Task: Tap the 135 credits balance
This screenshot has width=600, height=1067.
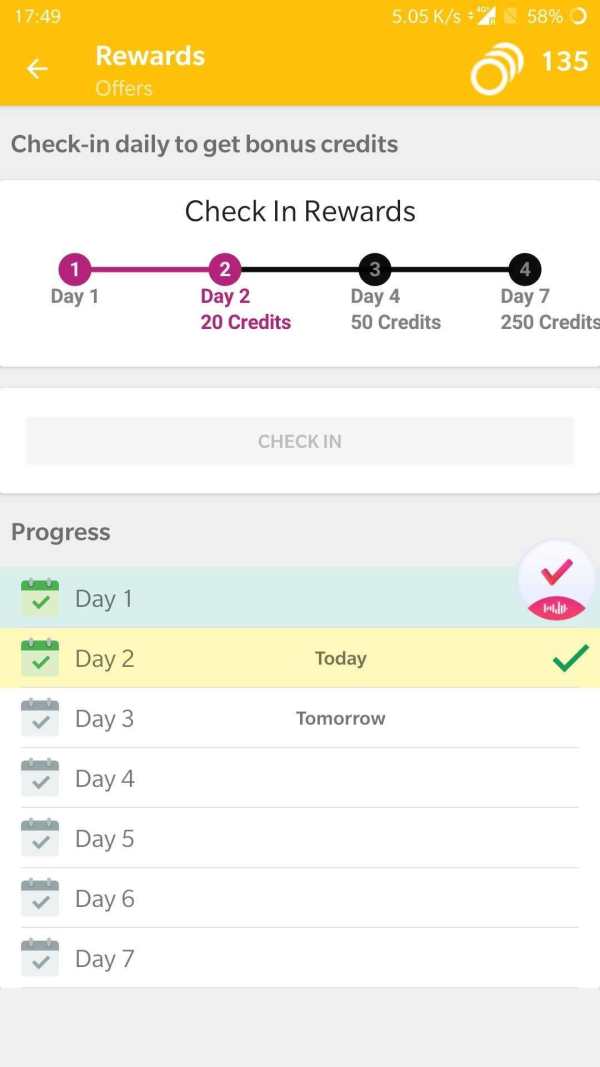Action: [565, 61]
